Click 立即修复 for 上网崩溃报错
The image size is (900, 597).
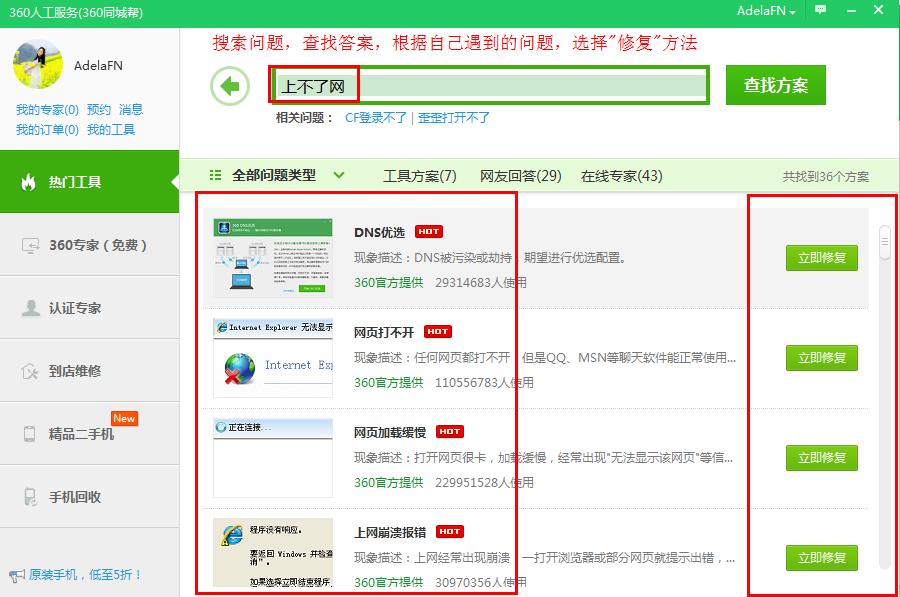coord(821,557)
